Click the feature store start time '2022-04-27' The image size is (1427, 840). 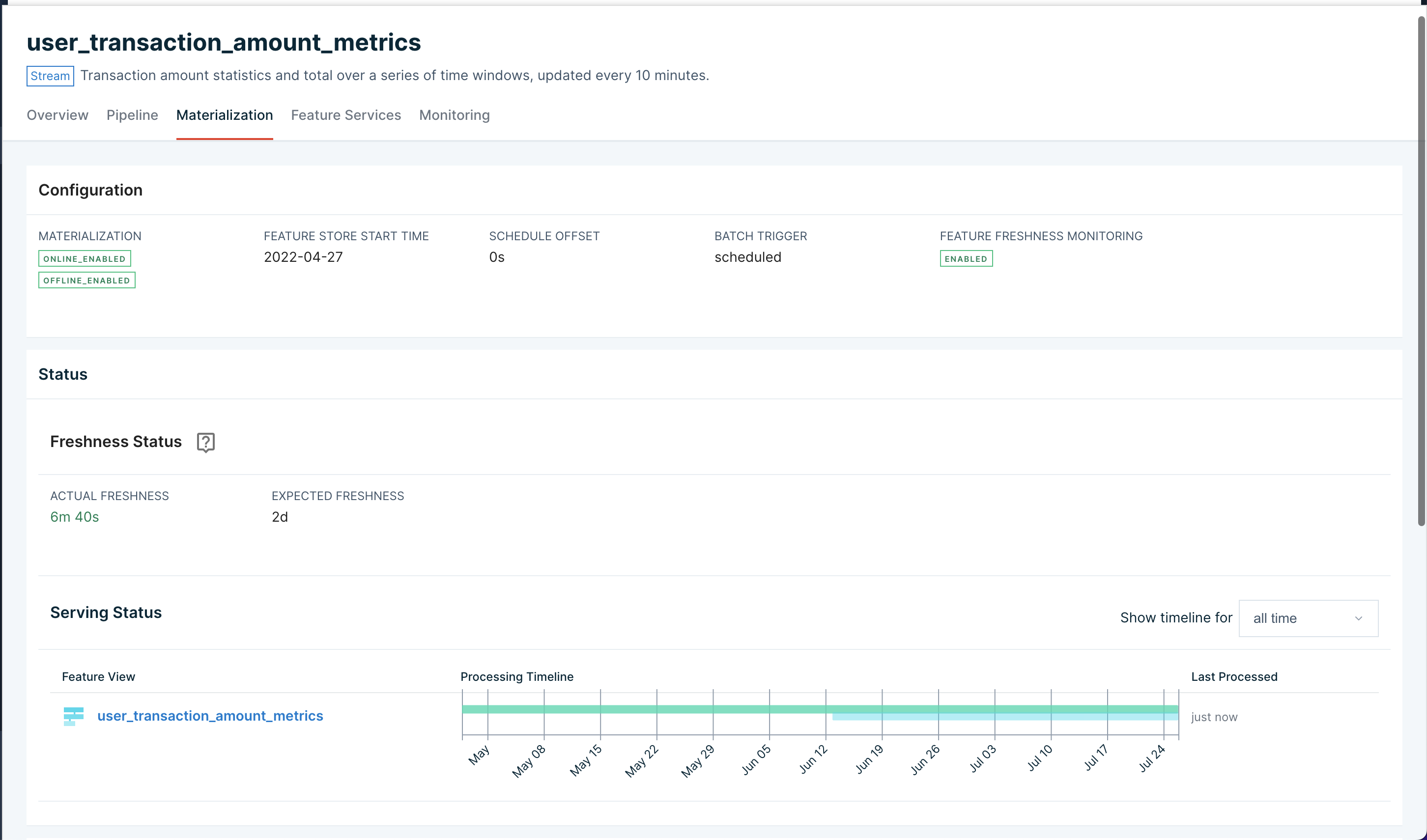tap(304, 257)
